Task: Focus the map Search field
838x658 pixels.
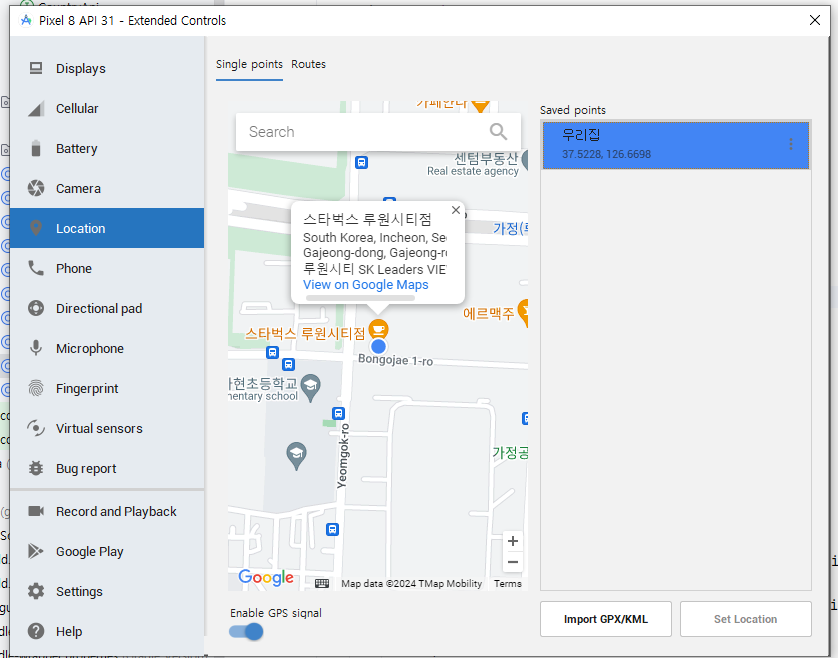Action: (x=378, y=131)
